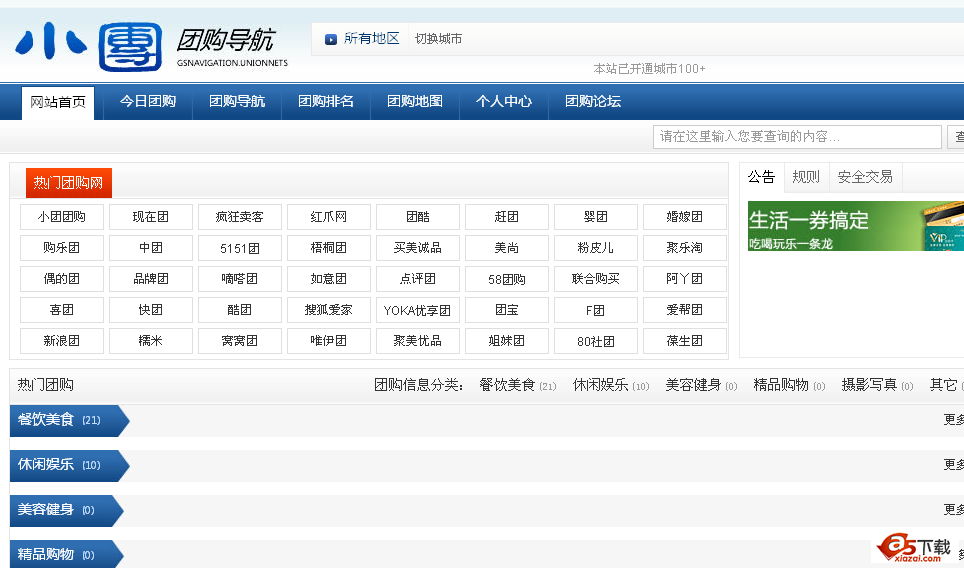
Task: Open the YOKA优享团 site button
Action: (418, 310)
